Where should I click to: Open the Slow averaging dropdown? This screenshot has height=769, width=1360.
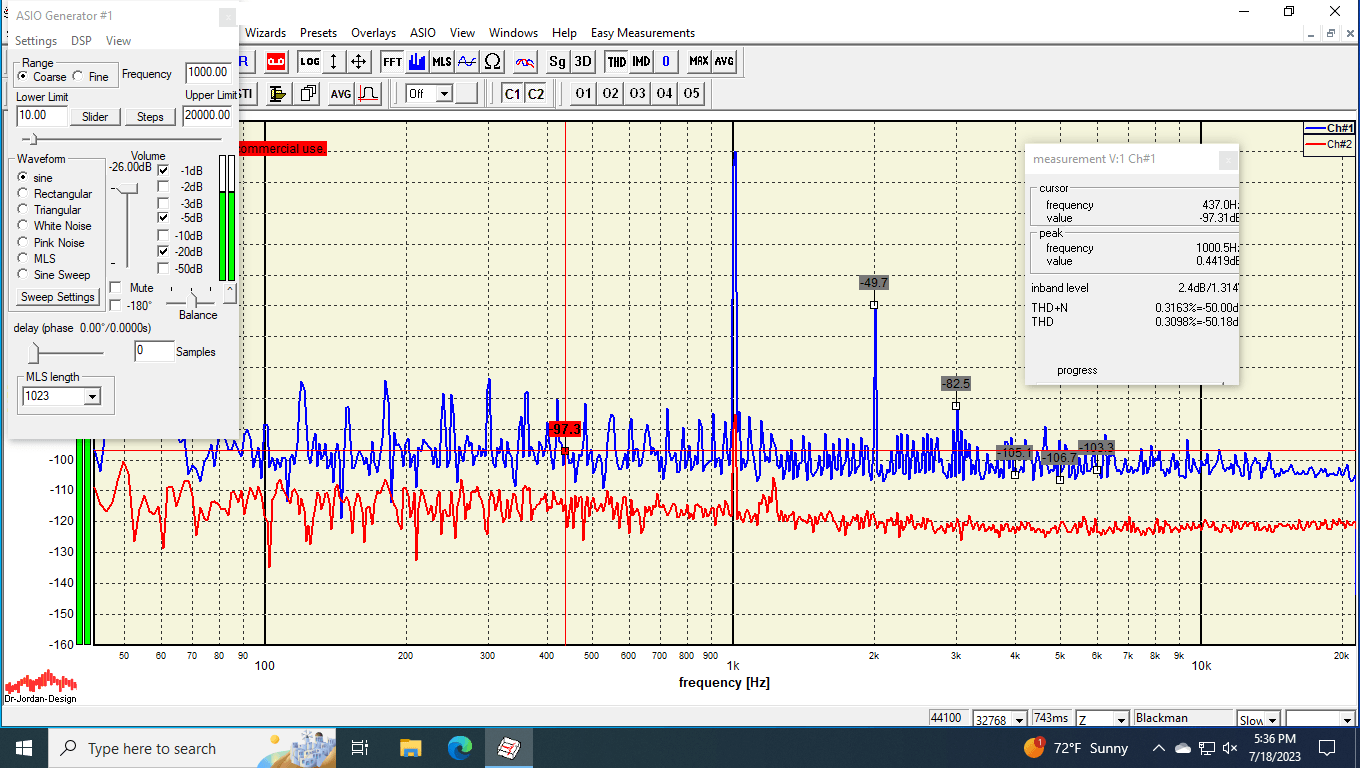[x=1273, y=719]
